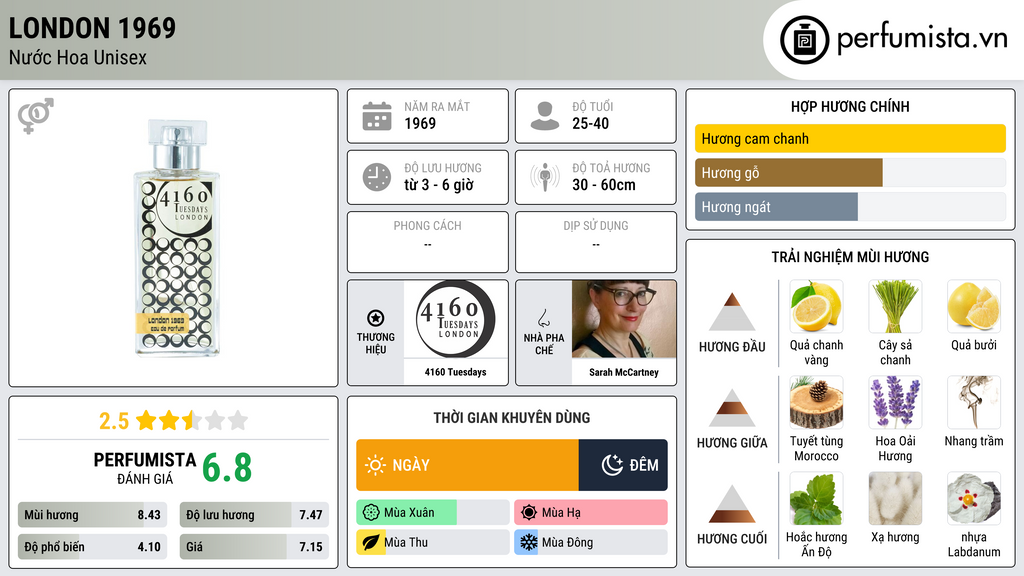Open the Xạ hương musk image
The height and width of the screenshot is (576, 1024).
click(x=895, y=498)
